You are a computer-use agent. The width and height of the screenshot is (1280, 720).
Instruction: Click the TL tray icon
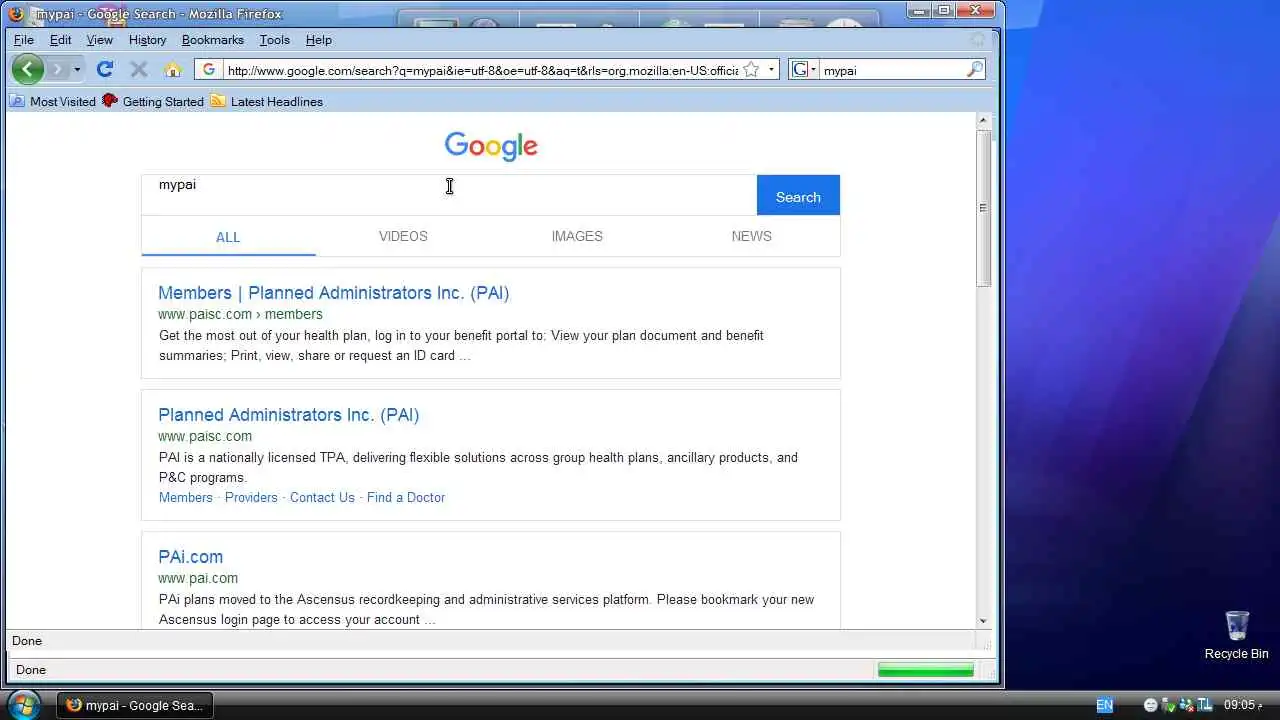point(1204,705)
